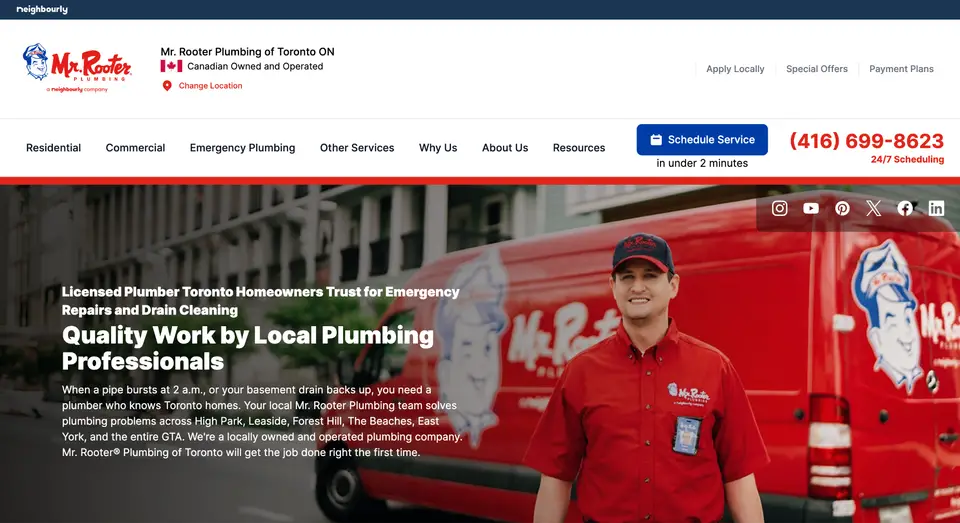960x523 pixels.
Task: Open the X (Twitter) social icon
Action: (x=874, y=208)
